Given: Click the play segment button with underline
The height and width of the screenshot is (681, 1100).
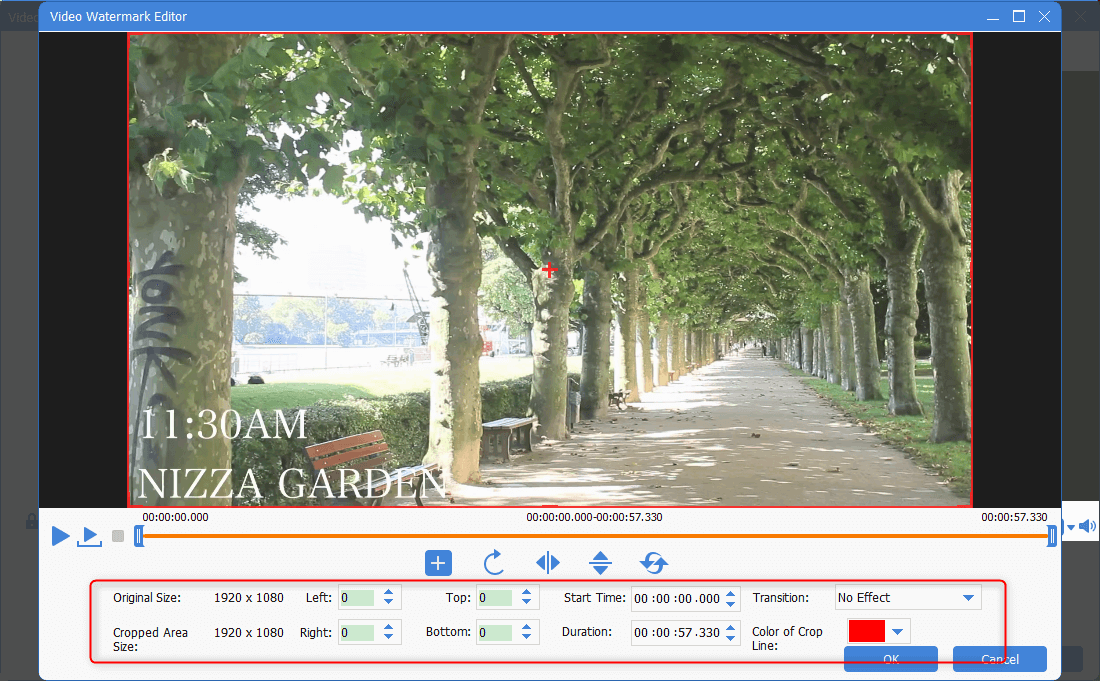Looking at the screenshot, I should pyautogui.click(x=90, y=536).
